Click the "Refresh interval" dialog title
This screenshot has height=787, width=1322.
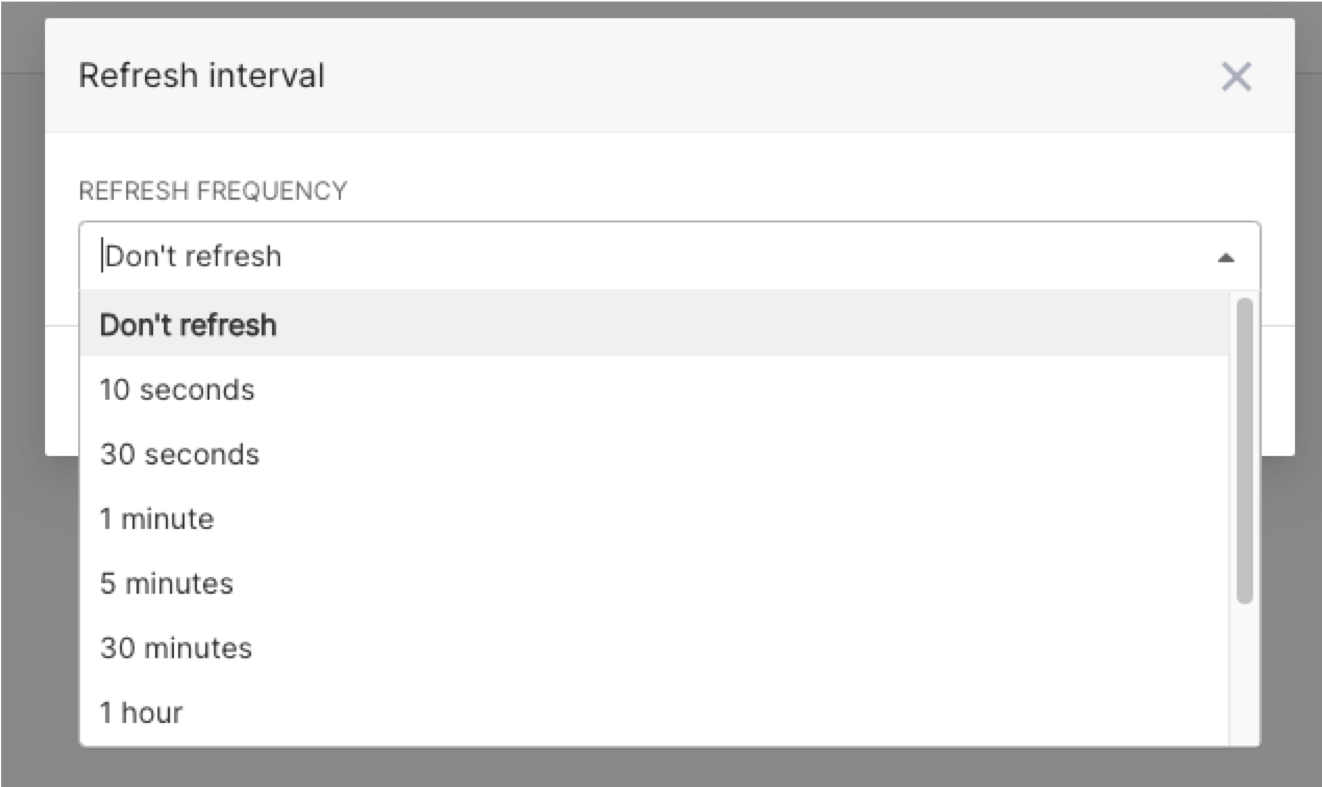201,74
